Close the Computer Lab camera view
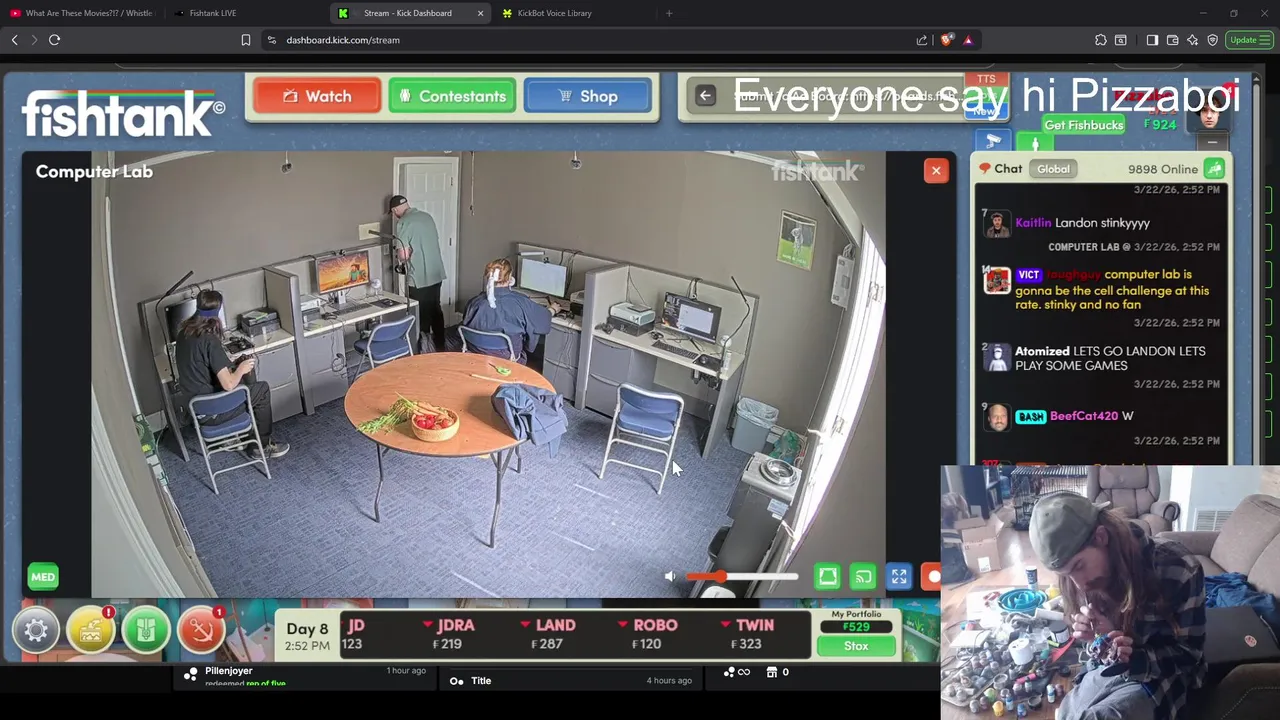1280x720 pixels. point(936,170)
